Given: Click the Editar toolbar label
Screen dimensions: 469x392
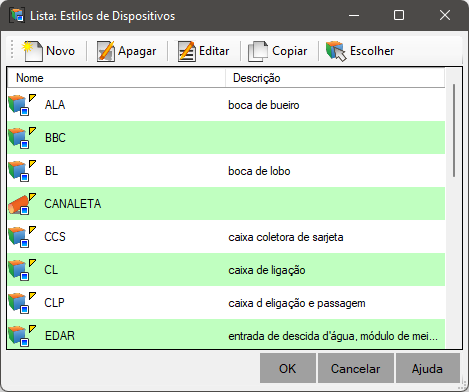Looking at the screenshot, I should click(x=214, y=51).
